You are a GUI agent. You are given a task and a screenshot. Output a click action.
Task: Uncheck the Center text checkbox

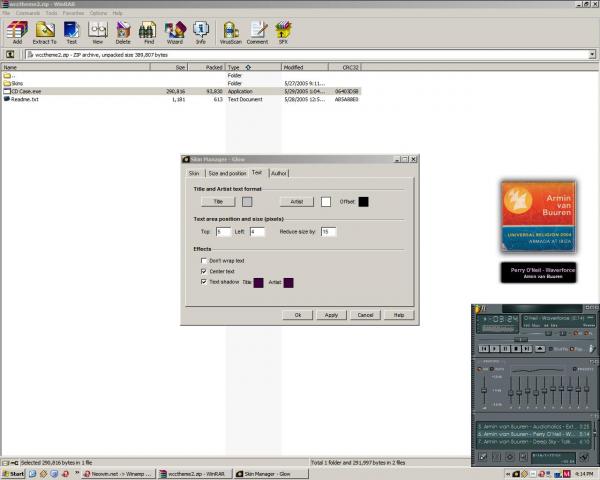(204, 271)
